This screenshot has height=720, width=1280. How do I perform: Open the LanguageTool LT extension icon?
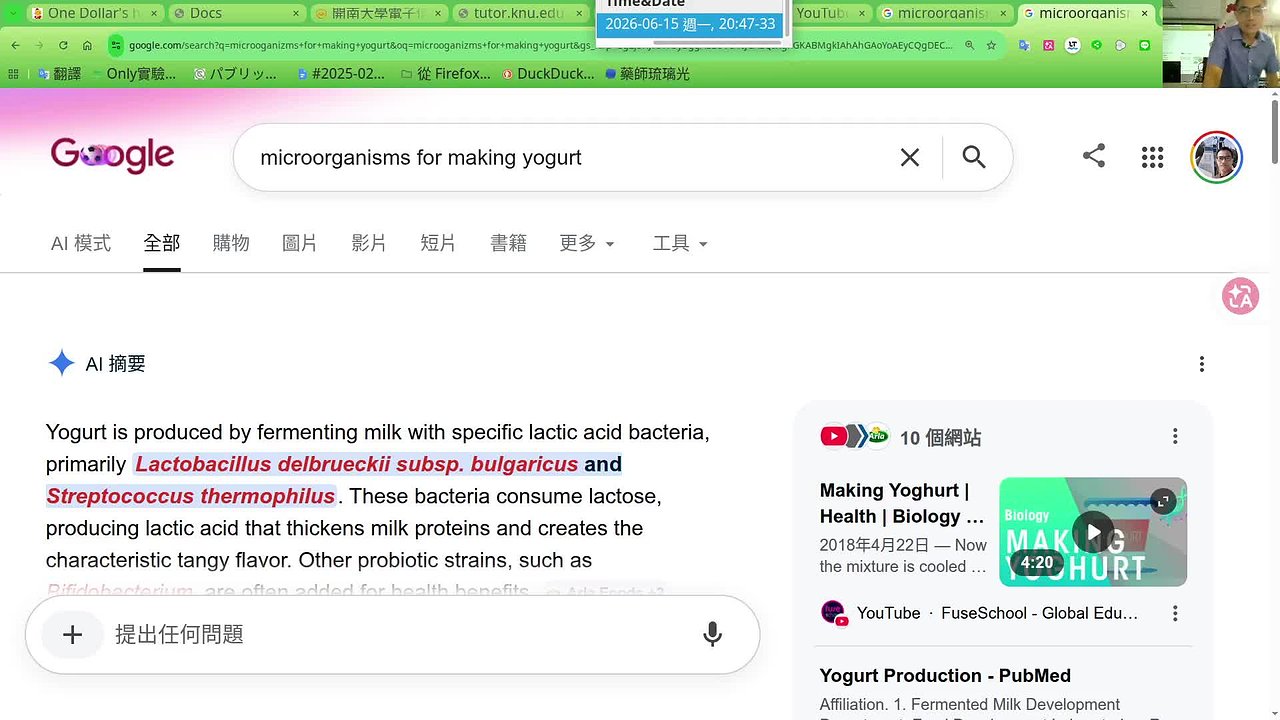tap(1073, 45)
